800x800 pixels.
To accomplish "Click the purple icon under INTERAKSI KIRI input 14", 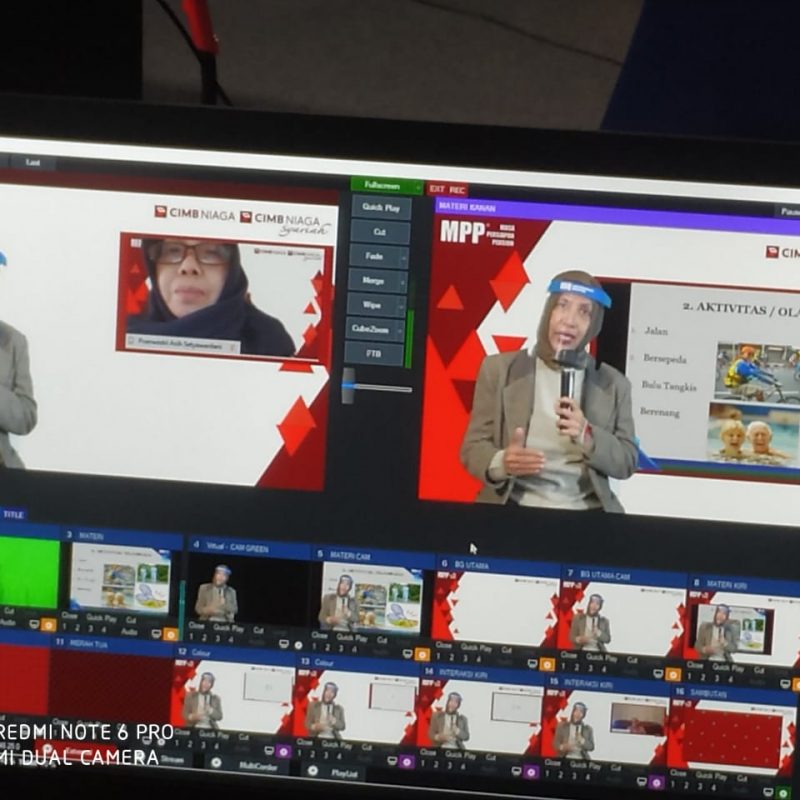I will [530, 772].
